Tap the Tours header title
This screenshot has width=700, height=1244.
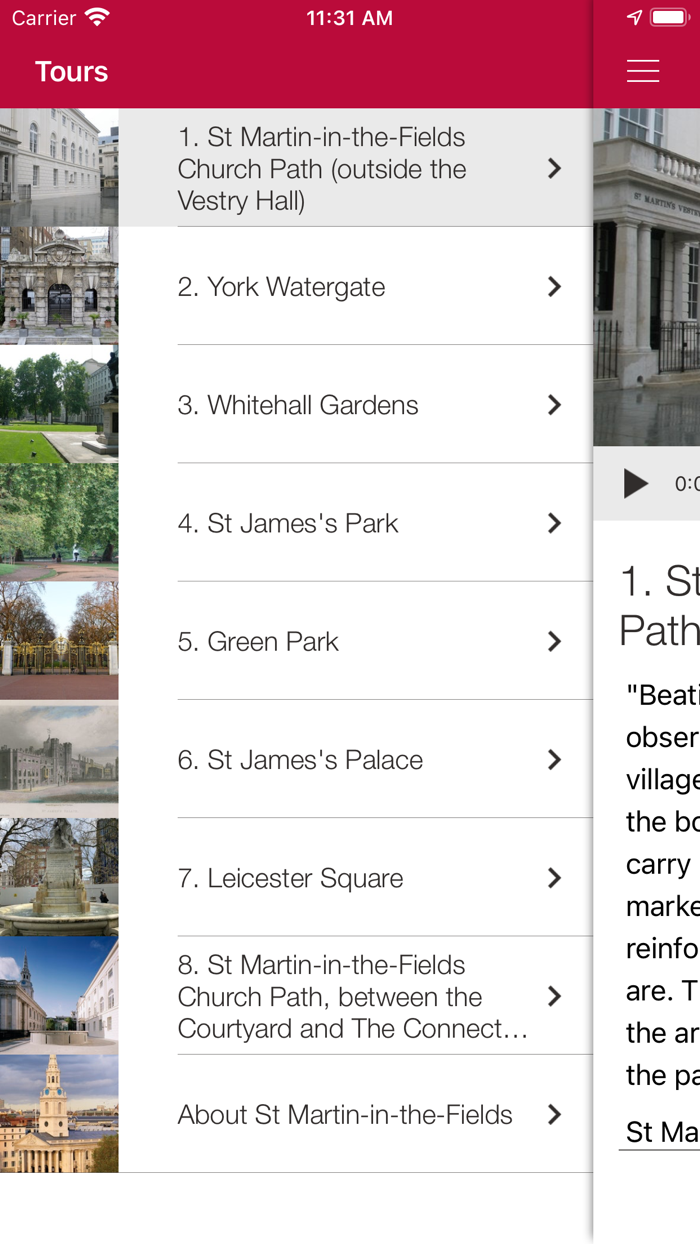[71, 72]
